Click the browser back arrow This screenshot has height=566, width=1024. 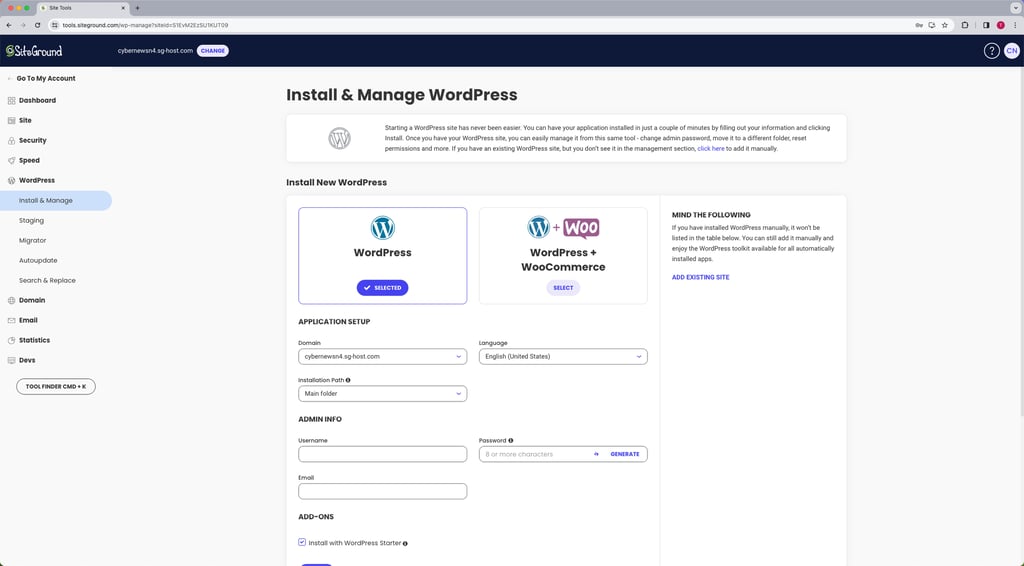coord(8,25)
